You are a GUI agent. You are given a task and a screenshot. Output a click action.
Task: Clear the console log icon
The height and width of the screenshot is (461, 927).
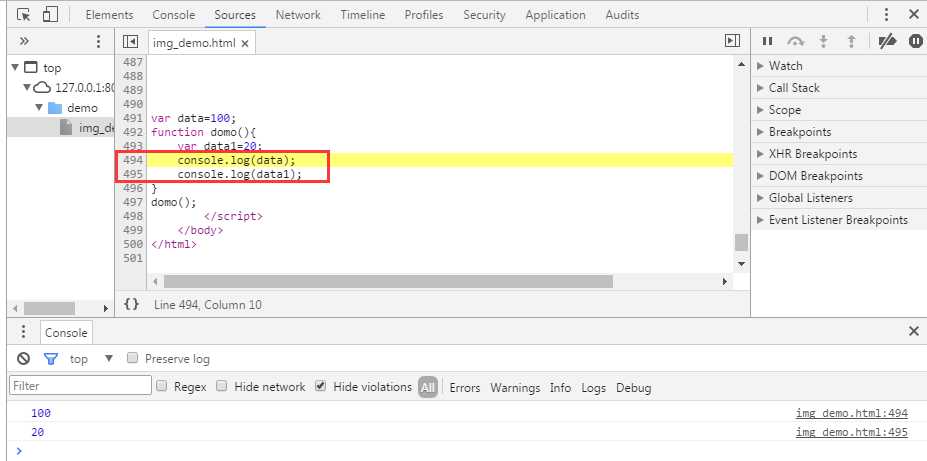click(23, 359)
